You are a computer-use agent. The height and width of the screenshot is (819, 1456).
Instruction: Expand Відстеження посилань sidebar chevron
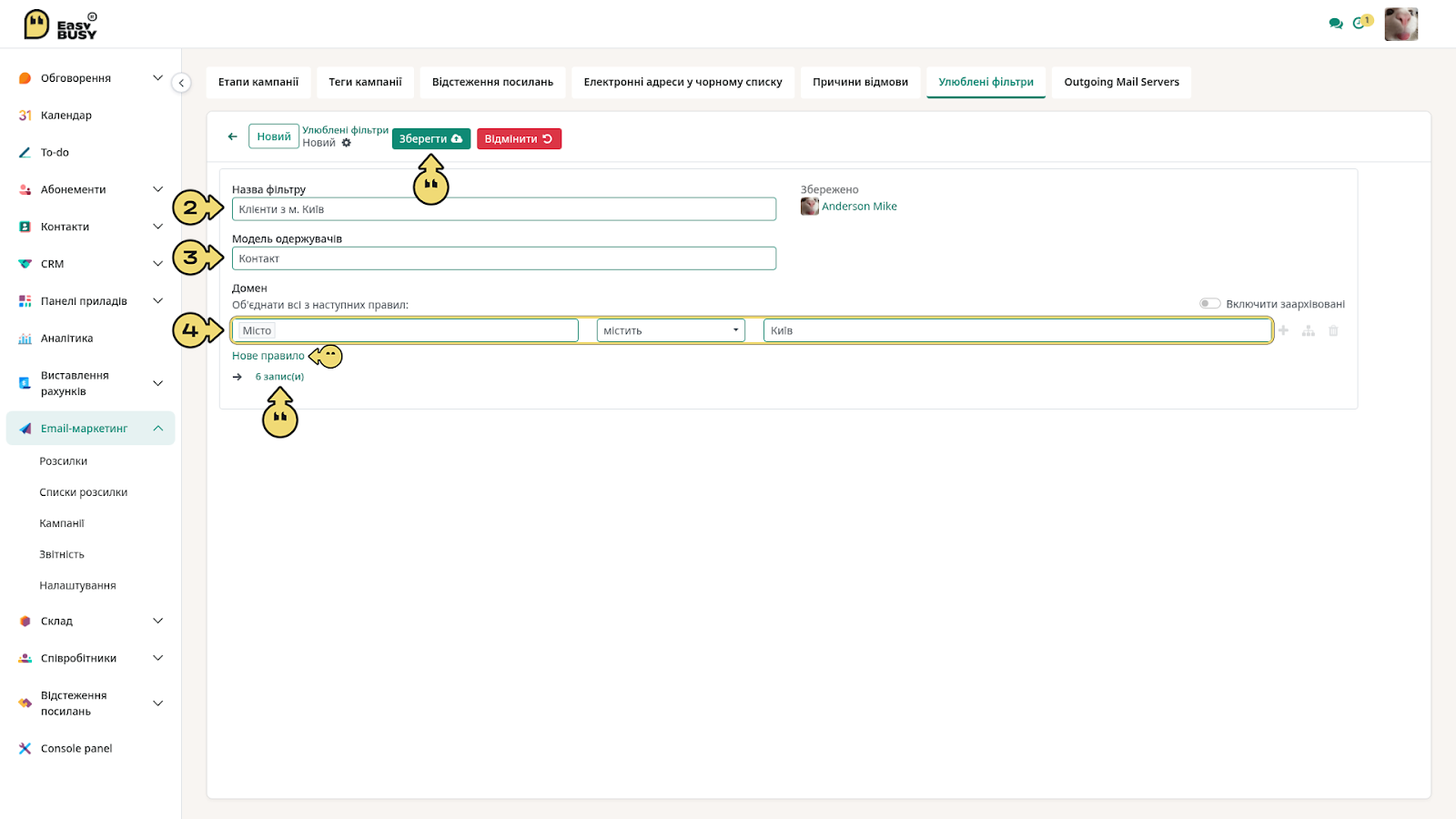(x=157, y=703)
